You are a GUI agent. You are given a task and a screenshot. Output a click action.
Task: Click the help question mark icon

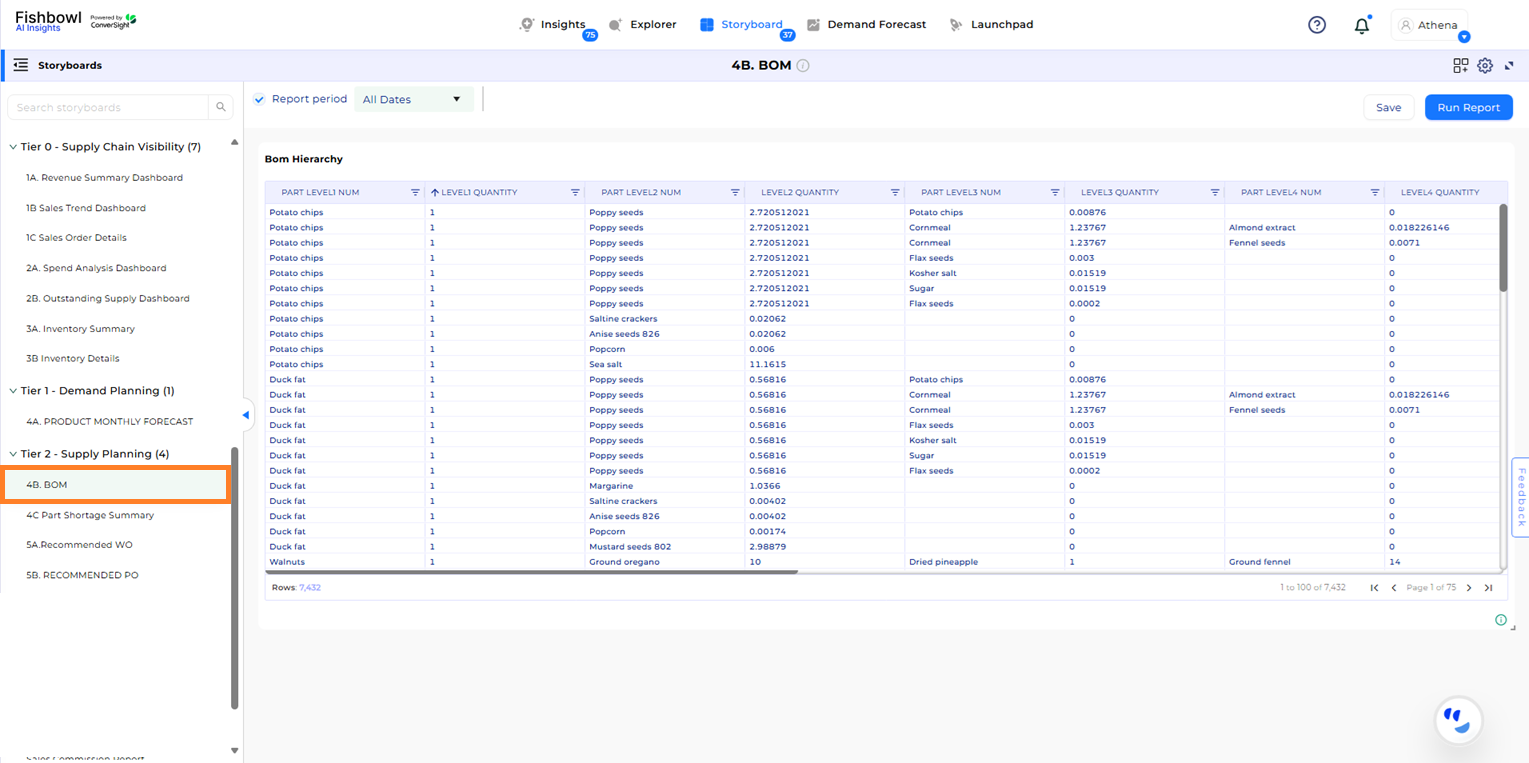point(1317,25)
